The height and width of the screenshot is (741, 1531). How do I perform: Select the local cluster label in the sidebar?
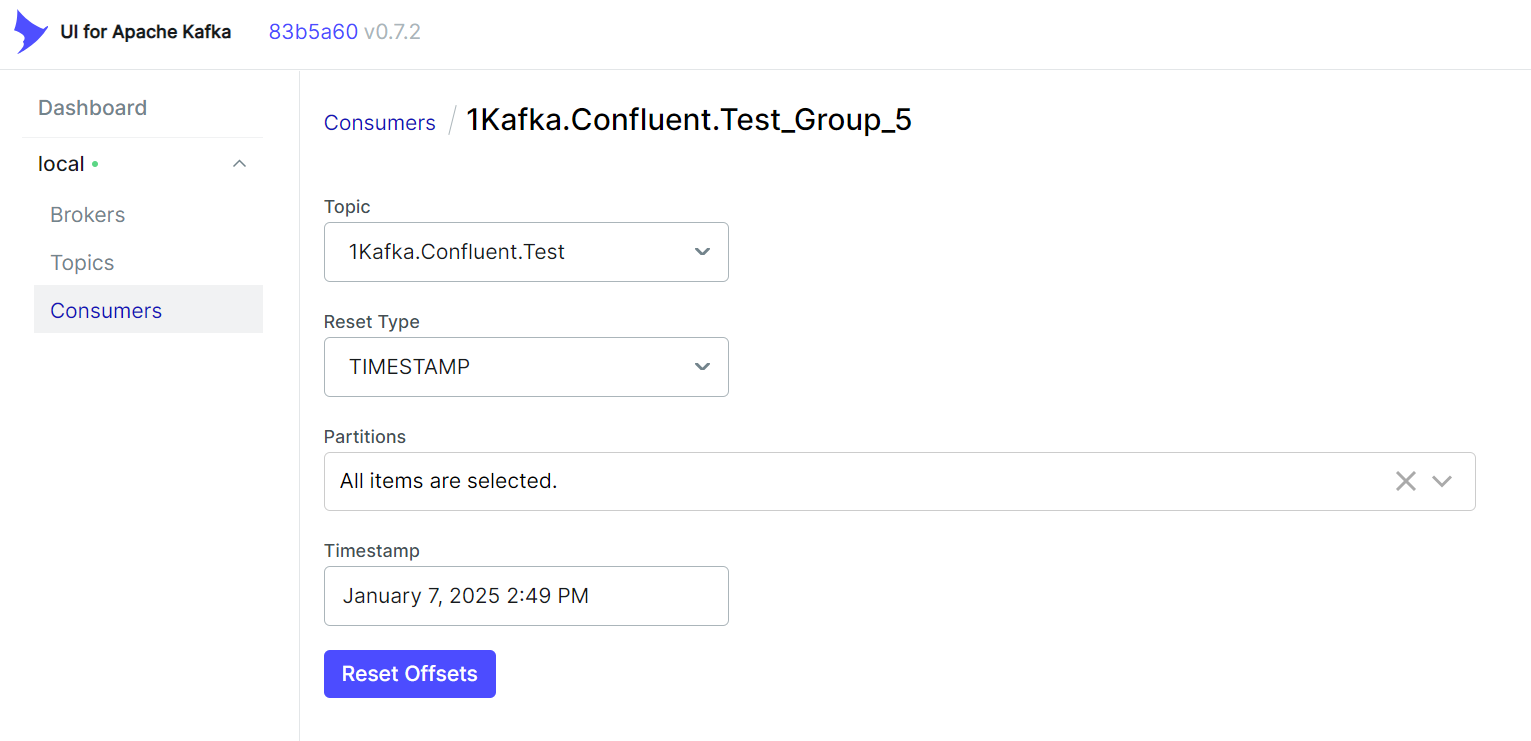[x=61, y=164]
